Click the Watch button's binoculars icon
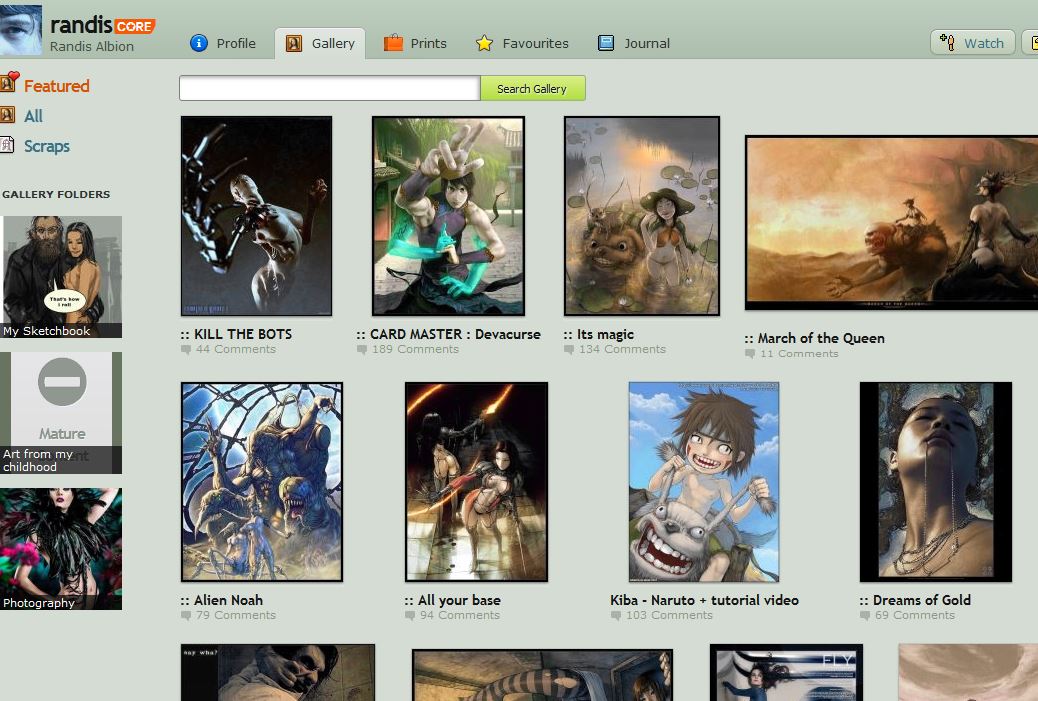 coord(947,43)
